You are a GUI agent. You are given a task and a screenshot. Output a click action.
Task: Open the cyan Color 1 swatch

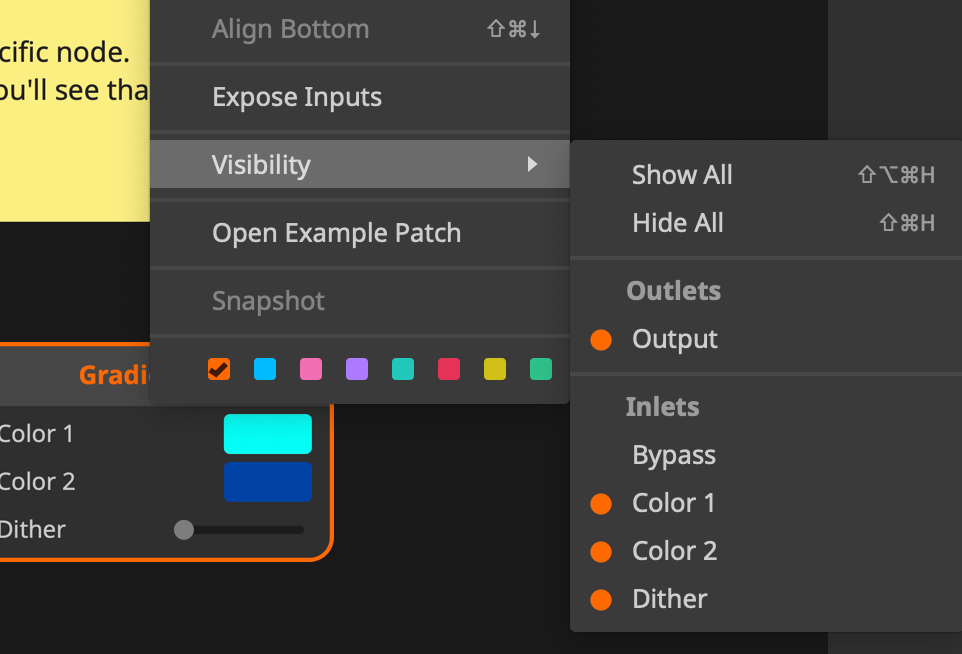pos(267,434)
